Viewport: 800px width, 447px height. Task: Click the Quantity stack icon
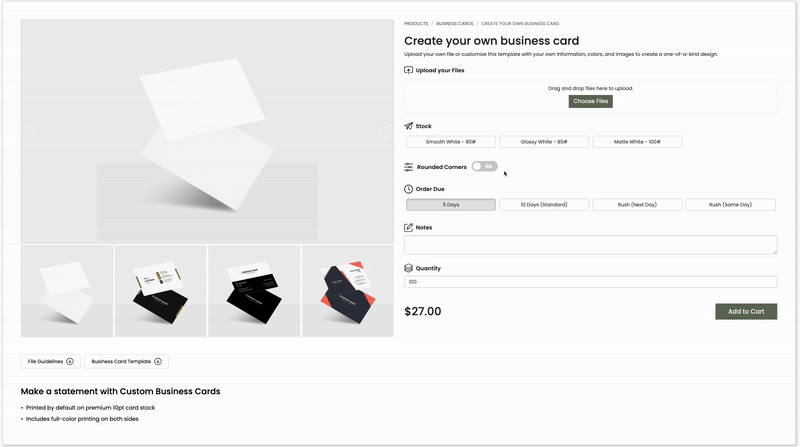click(x=408, y=268)
